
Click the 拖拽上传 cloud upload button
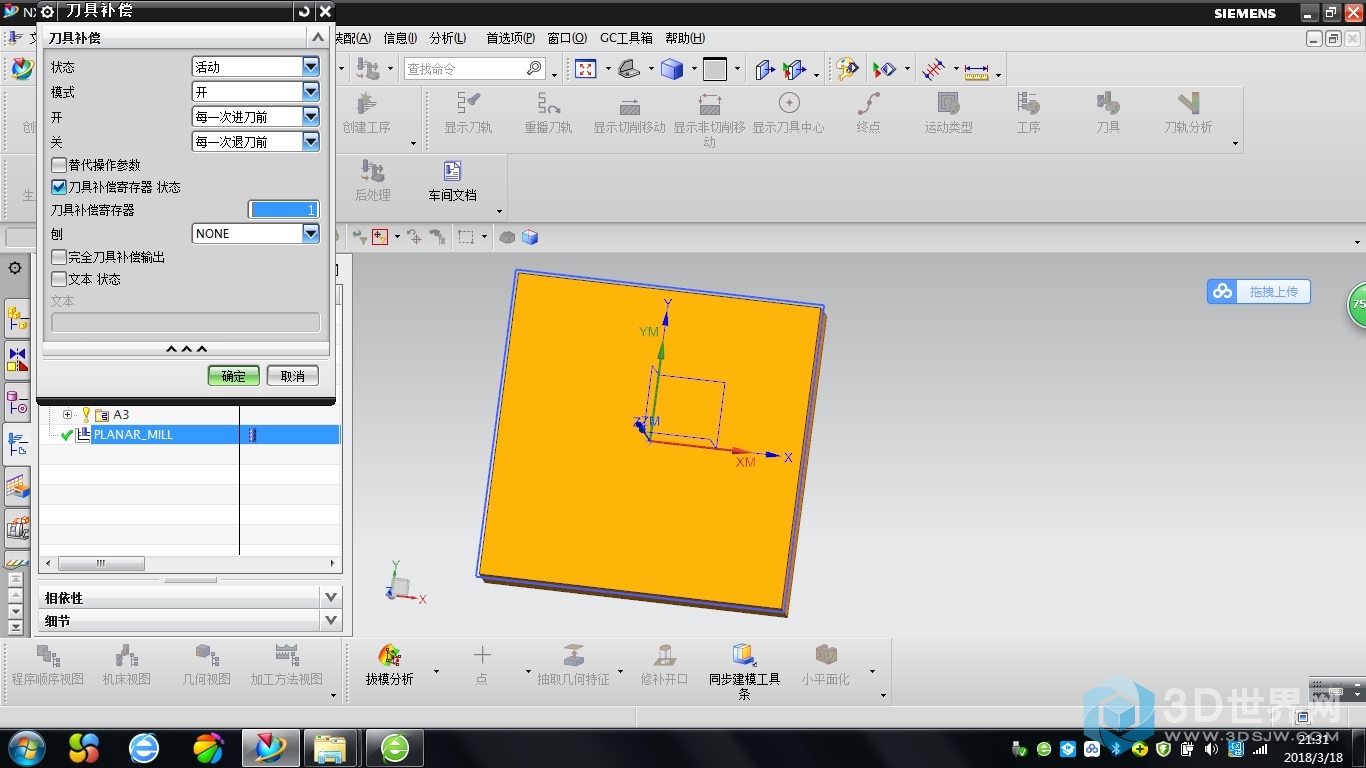[x=1259, y=292]
